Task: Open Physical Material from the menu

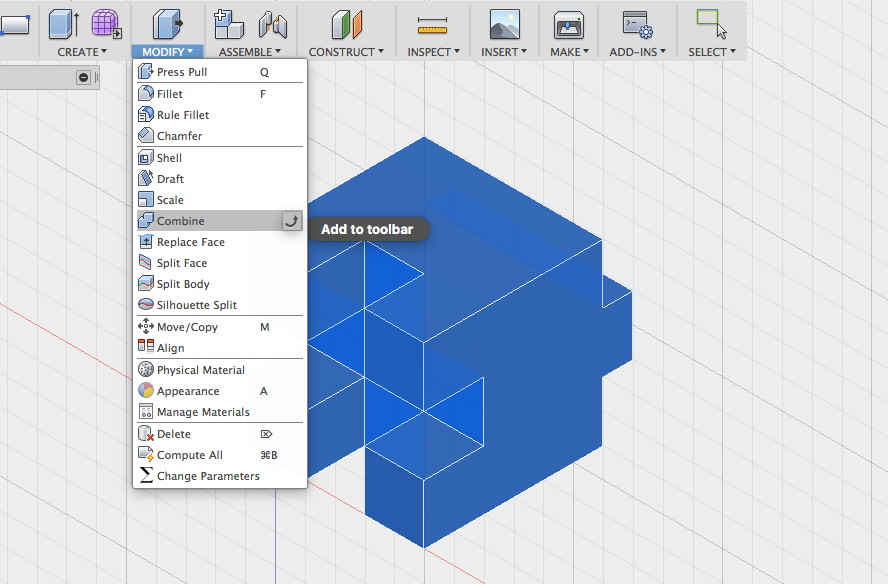Action: [x=220, y=370]
